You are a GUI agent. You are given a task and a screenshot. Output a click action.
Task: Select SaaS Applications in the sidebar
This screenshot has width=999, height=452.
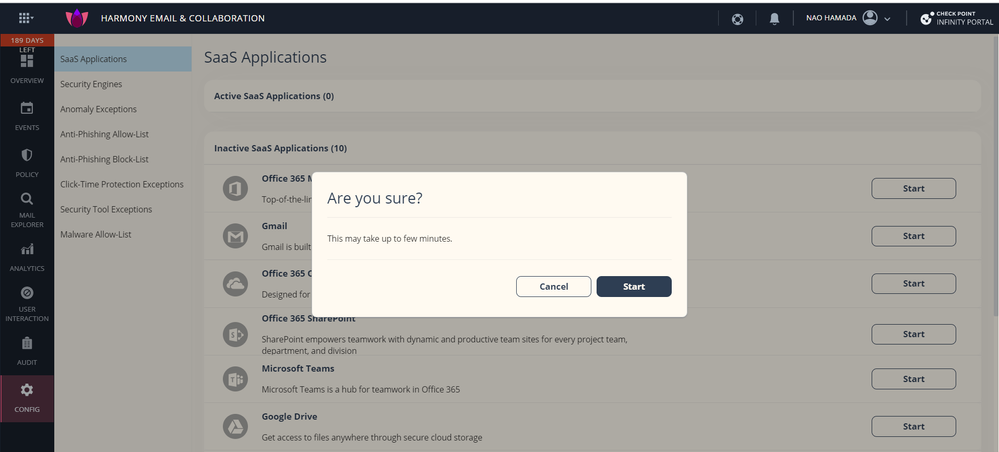click(123, 59)
